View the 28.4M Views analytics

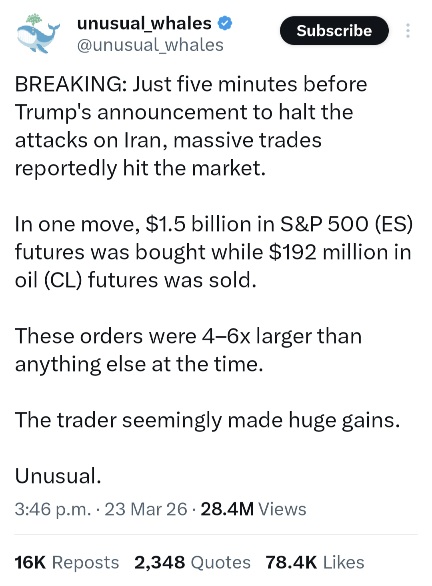[x=253, y=509]
